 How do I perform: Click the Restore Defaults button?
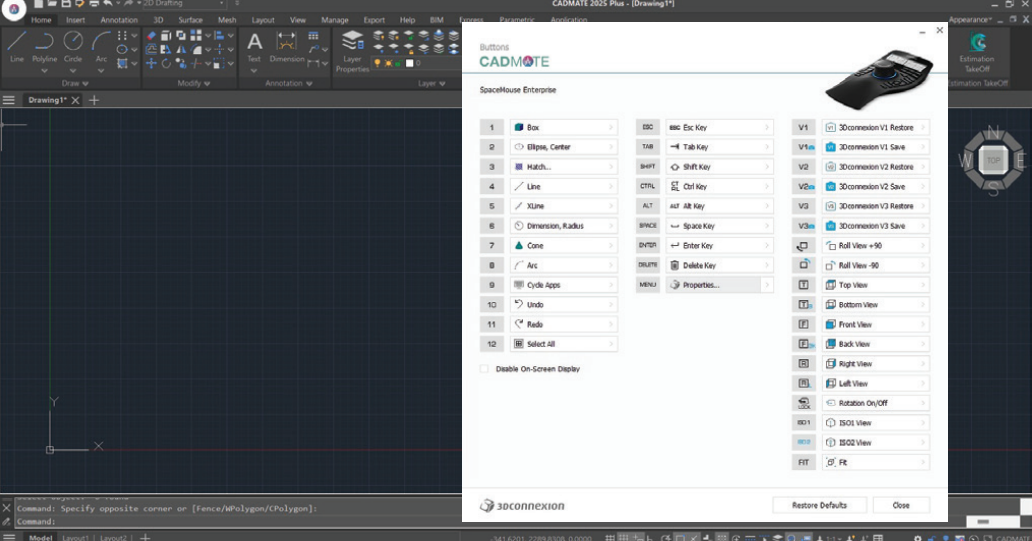click(x=819, y=505)
